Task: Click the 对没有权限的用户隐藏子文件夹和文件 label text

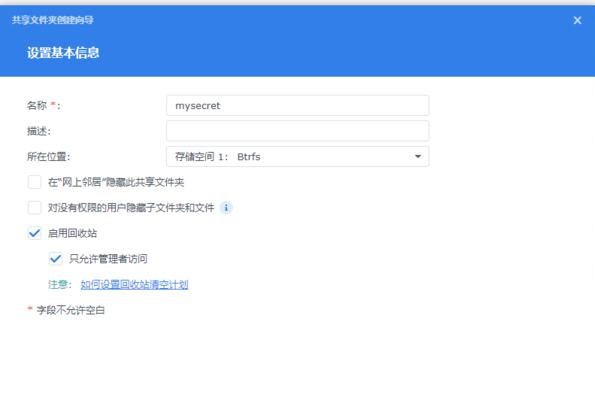Action: point(131,208)
